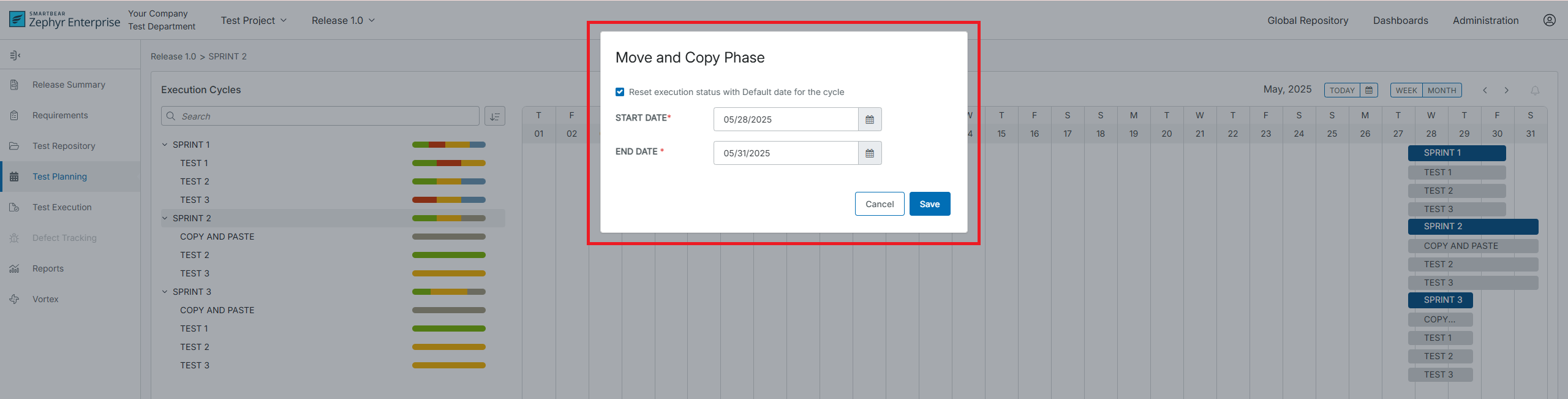Open Test Repository in sidebar

point(64,146)
